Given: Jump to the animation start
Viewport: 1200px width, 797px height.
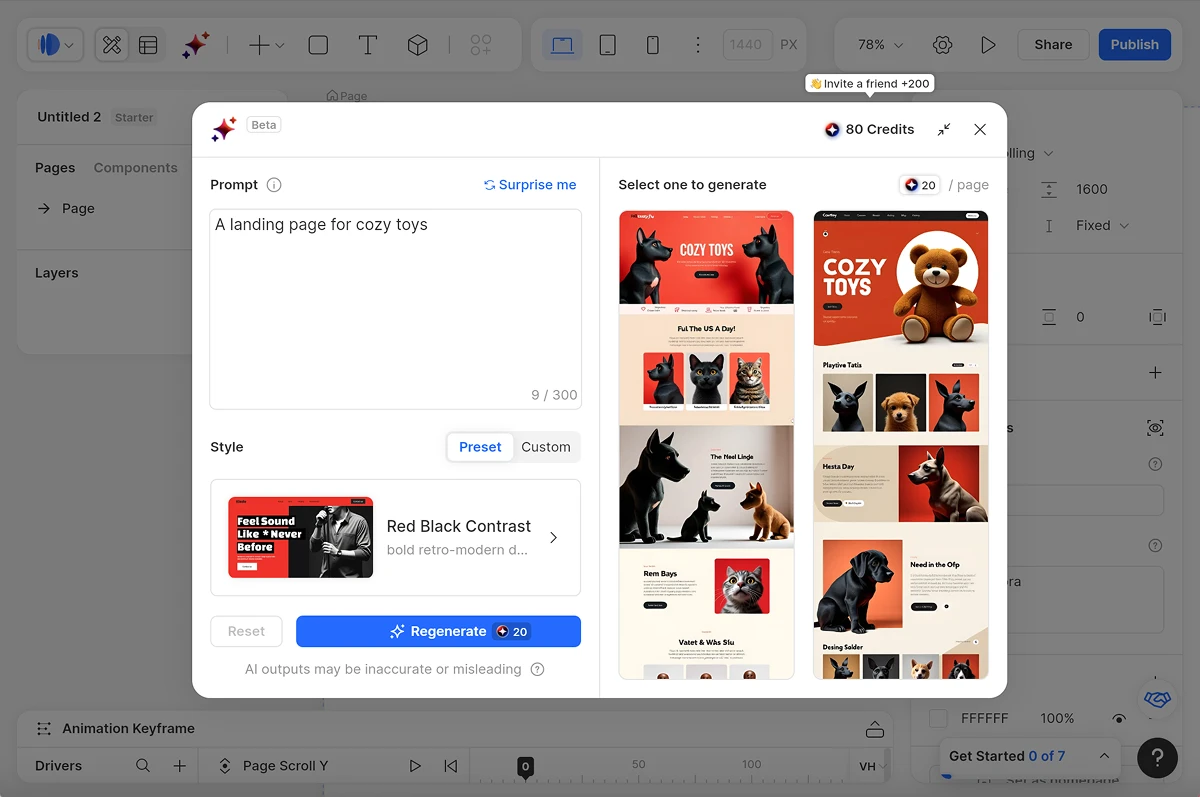Looking at the screenshot, I should pos(451,766).
